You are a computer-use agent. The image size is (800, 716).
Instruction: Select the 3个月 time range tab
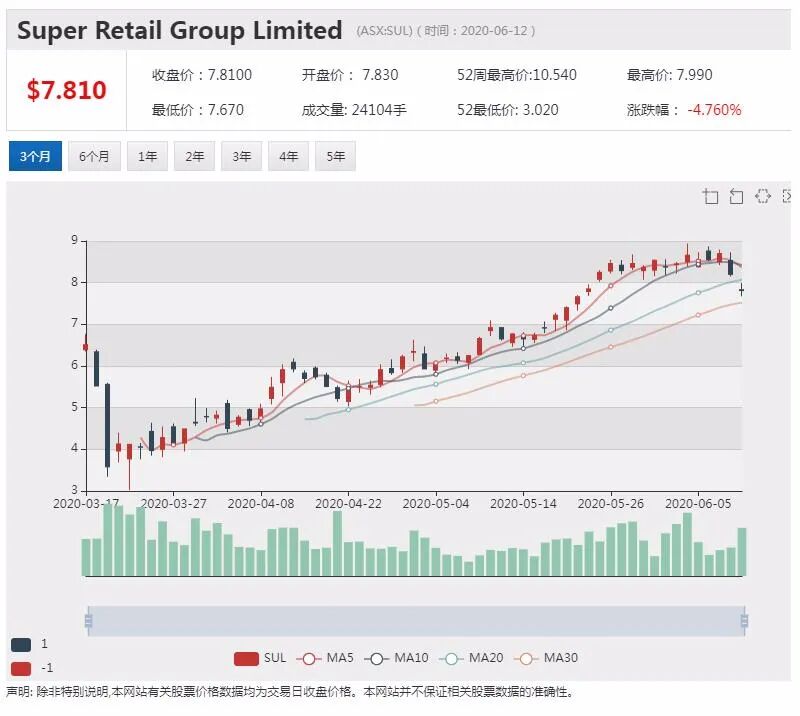(x=35, y=156)
